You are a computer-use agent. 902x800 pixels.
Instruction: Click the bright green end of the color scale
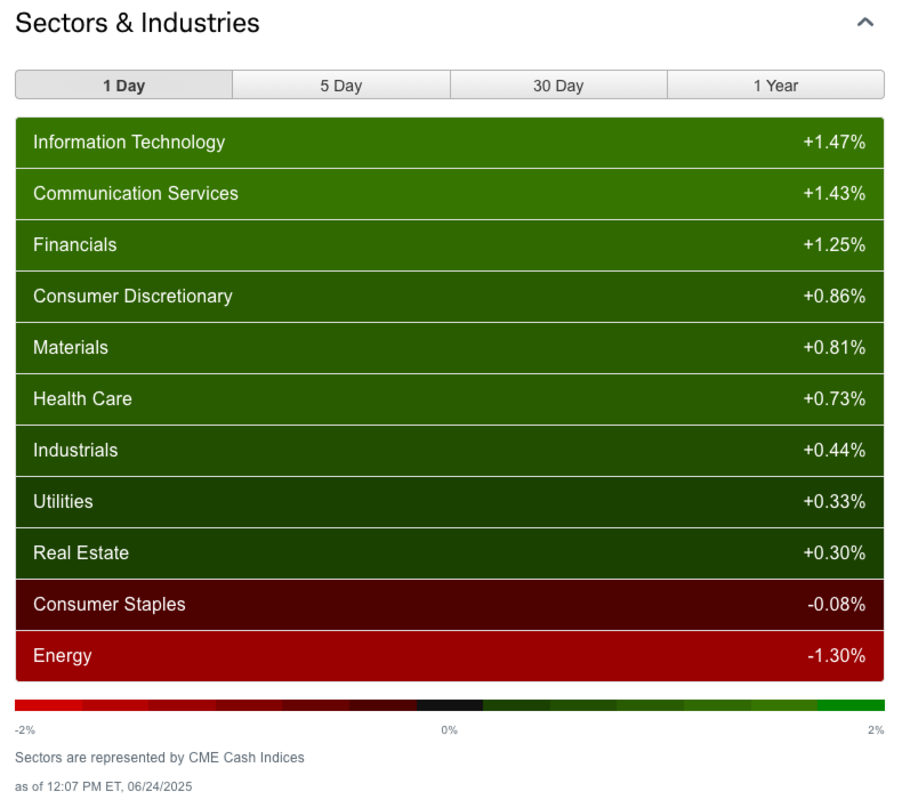tap(851, 705)
